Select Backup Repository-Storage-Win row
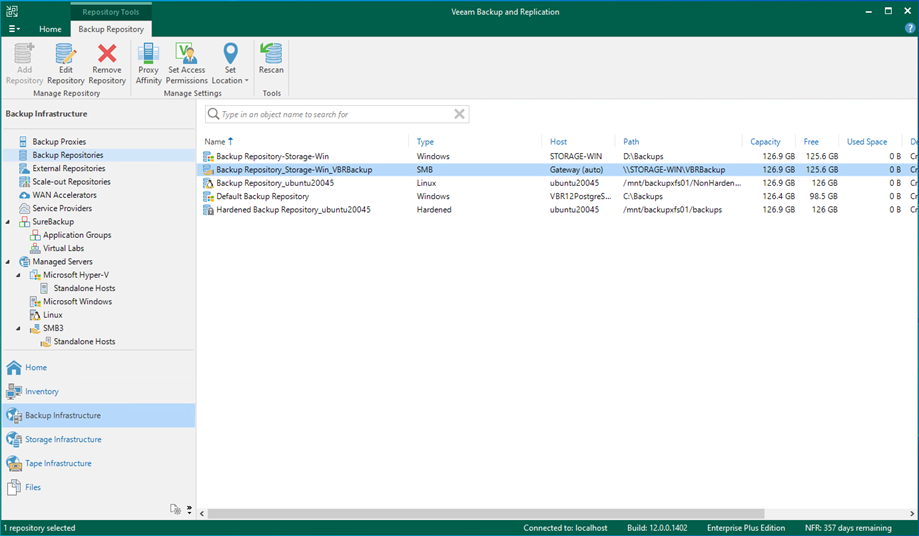Image resolution: width=919 pixels, height=536 pixels. 557,156
